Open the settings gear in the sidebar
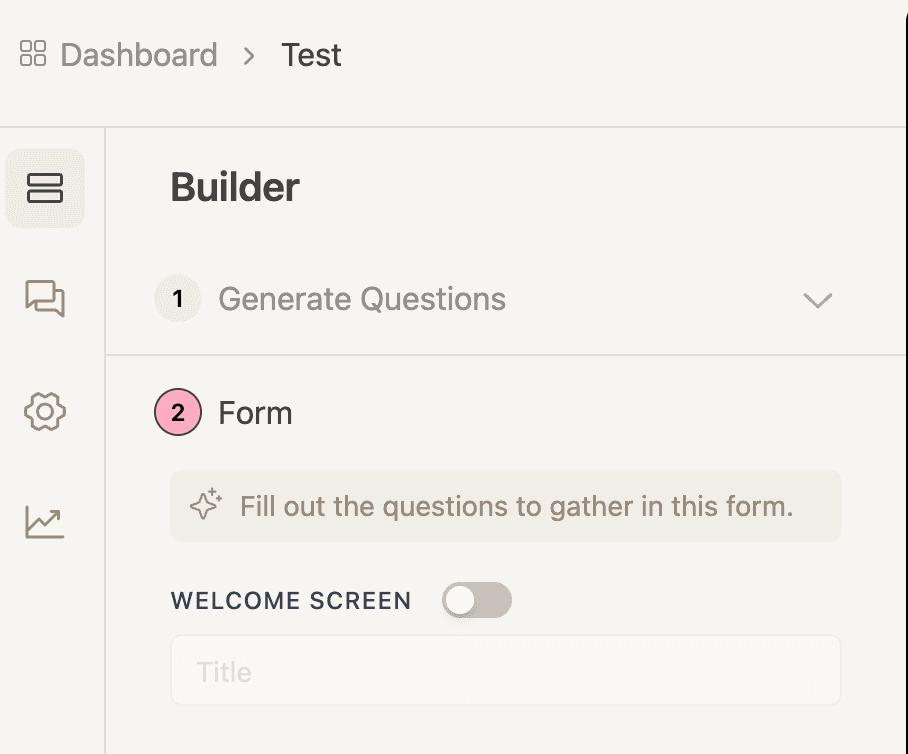This screenshot has height=754, width=908. click(45, 411)
